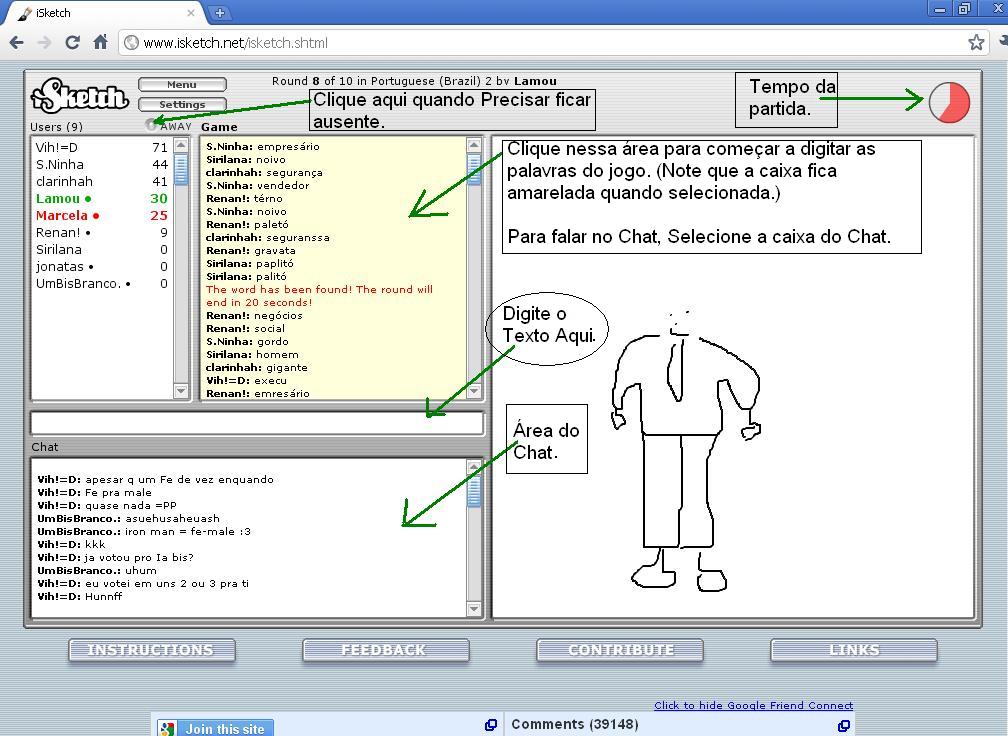This screenshot has height=736, width=1008.
Task: Pop out the Comments gadget
Action: (843, 726)
